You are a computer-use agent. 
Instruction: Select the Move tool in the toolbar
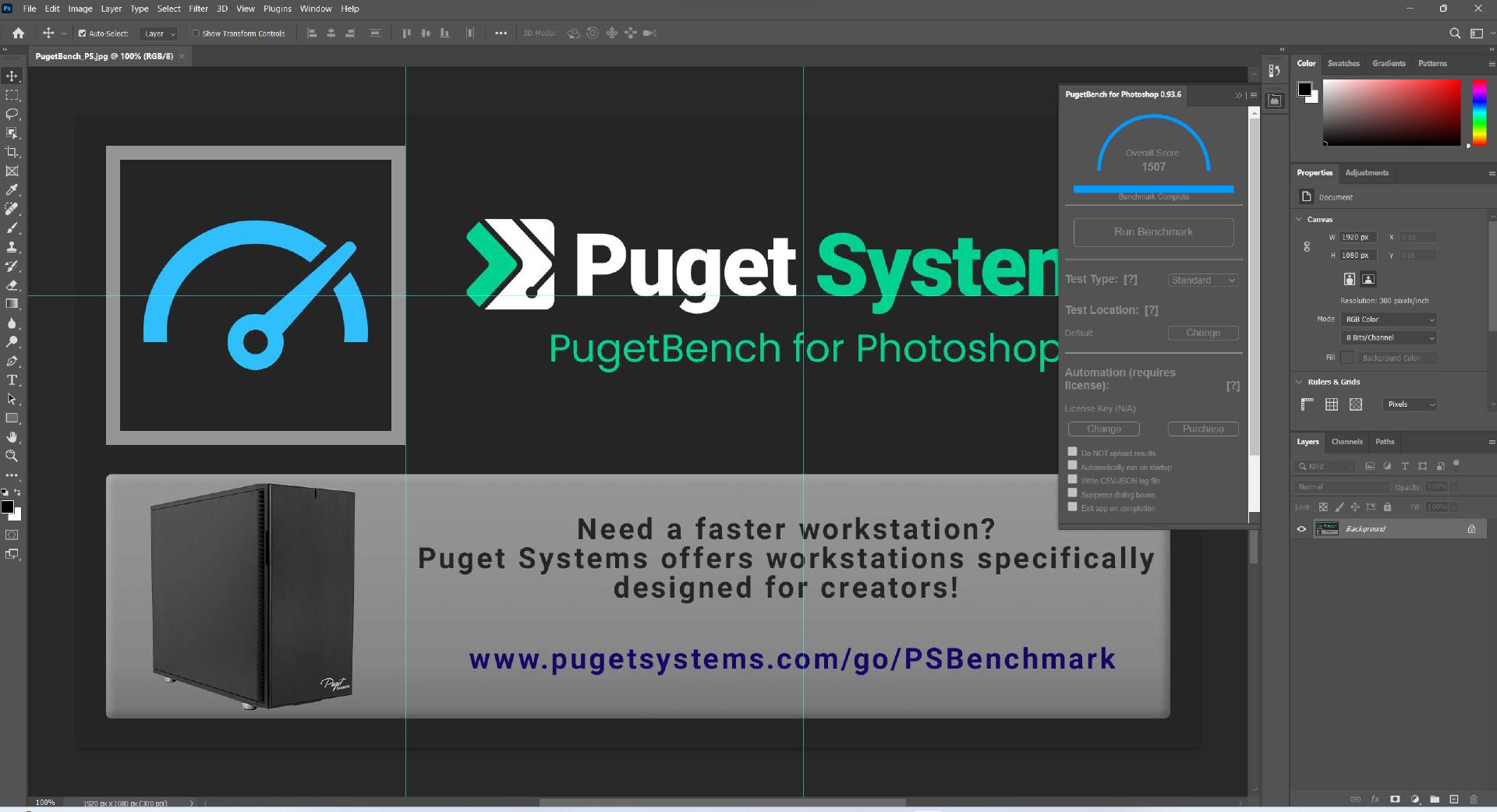coord(12,76)
